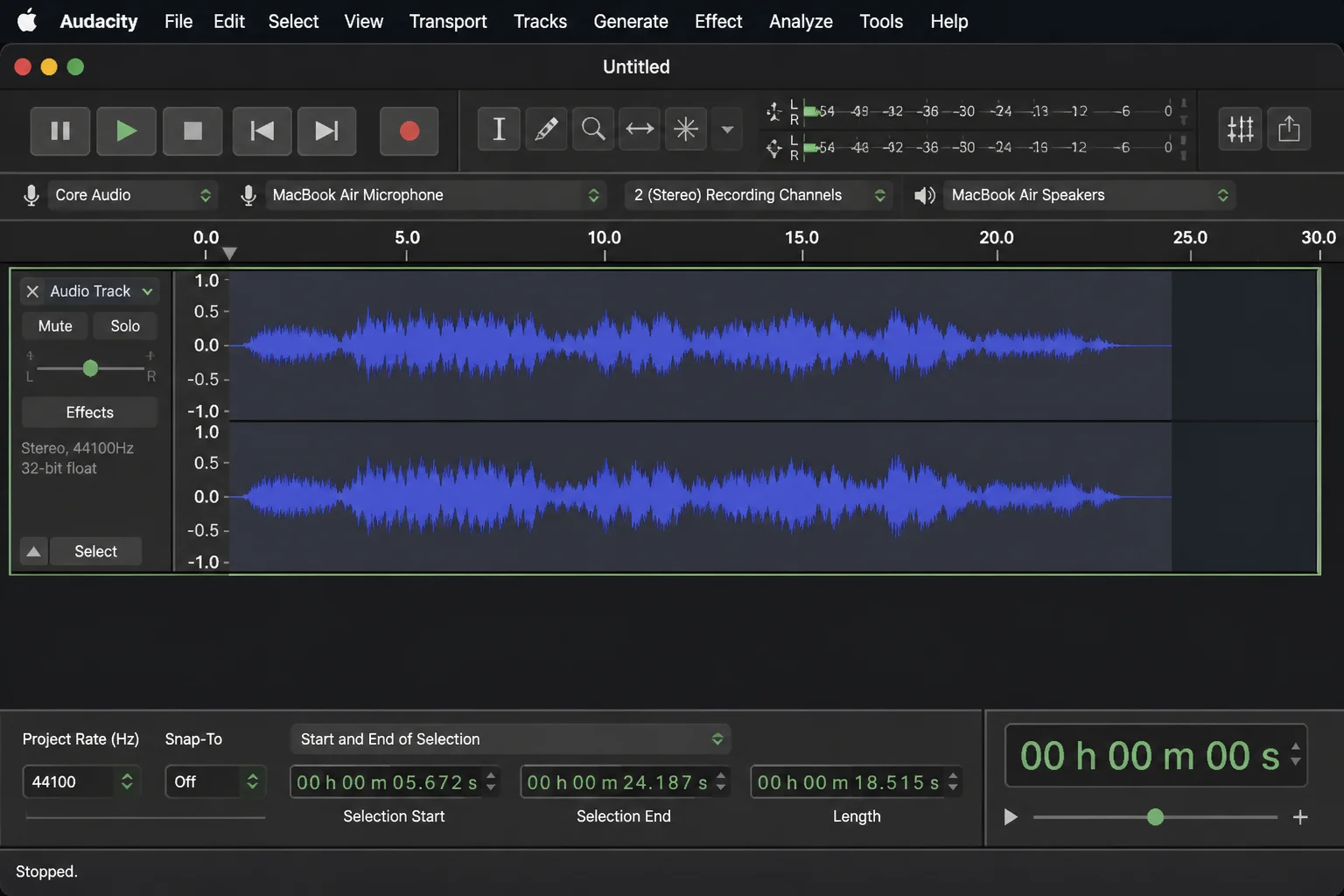Screen dimensions: 1344x896
Task: Click the recording meter microphone icon
Action: click(774, 111)
